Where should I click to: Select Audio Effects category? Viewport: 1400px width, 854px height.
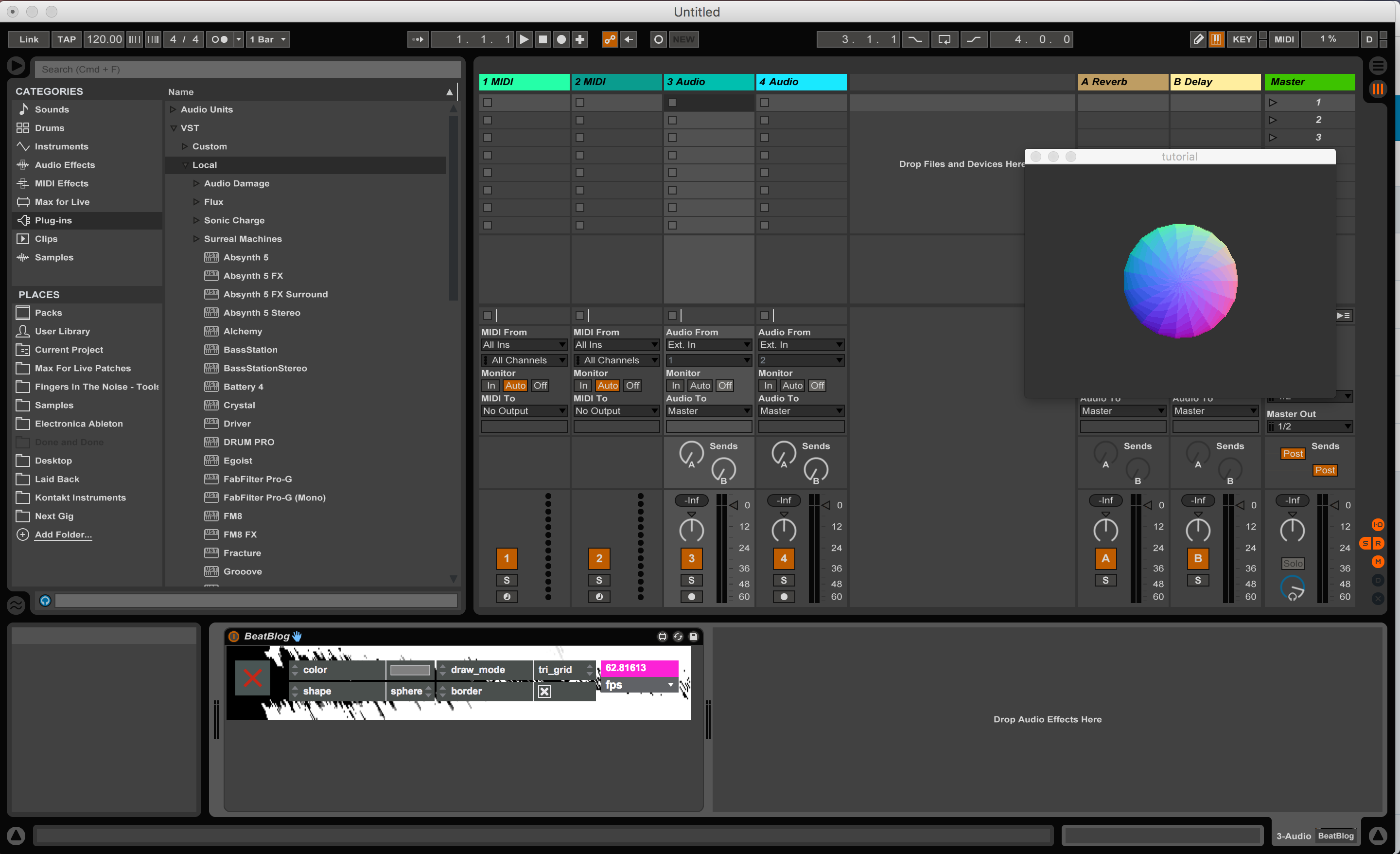pos(65,165)
